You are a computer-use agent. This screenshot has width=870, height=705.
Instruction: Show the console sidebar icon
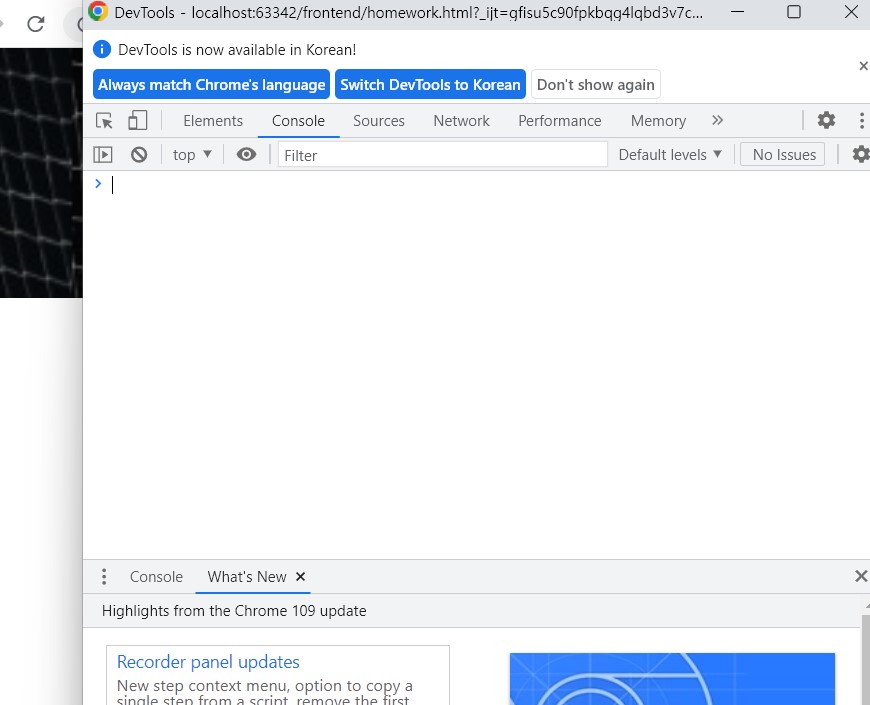click(103, 154)
